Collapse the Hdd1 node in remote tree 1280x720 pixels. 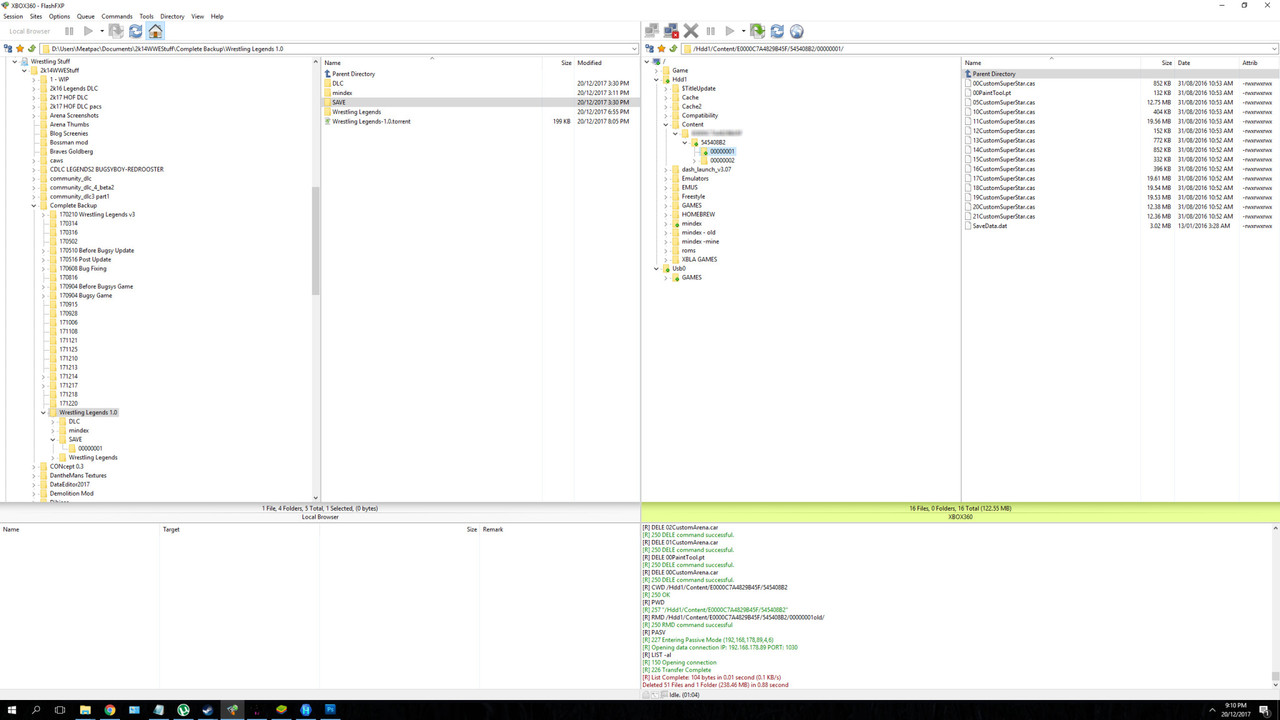coord(656,80)
